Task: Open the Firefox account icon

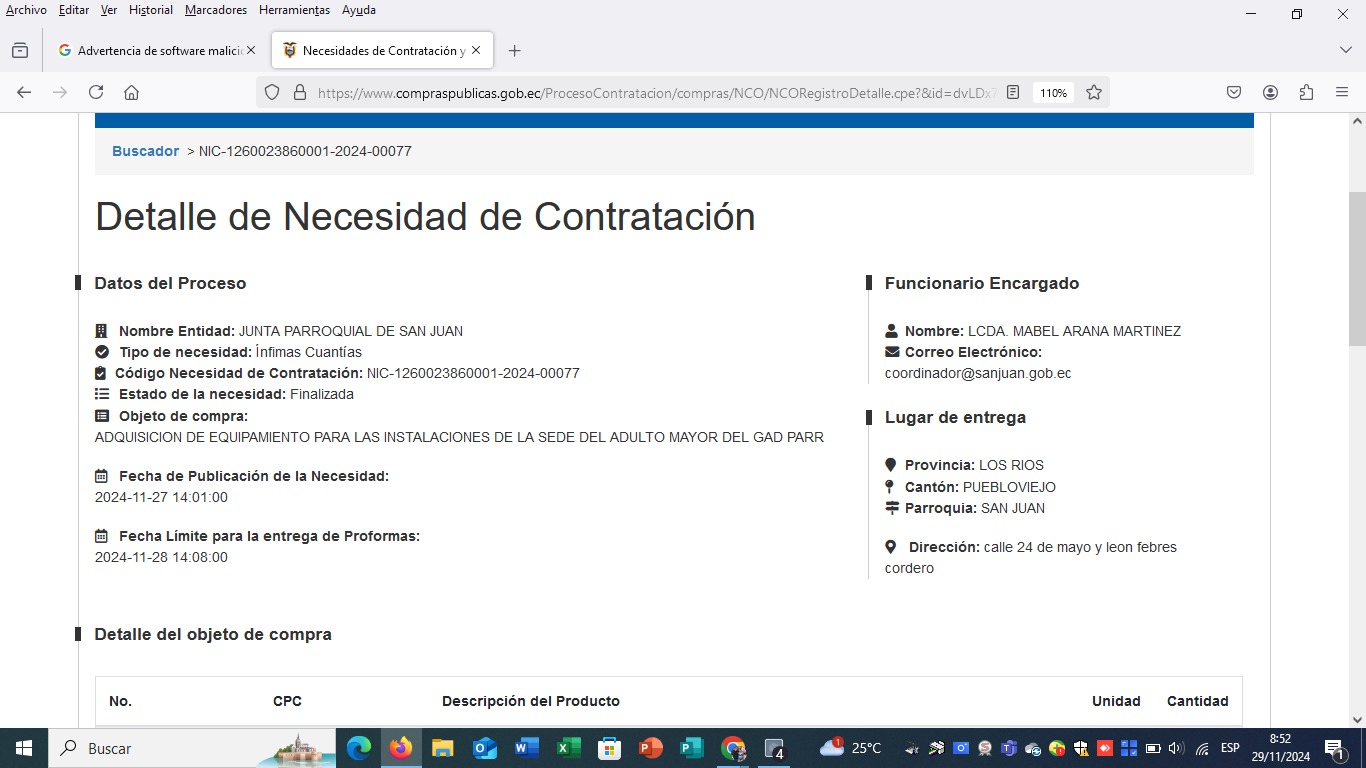Action: coord(1270,92)
